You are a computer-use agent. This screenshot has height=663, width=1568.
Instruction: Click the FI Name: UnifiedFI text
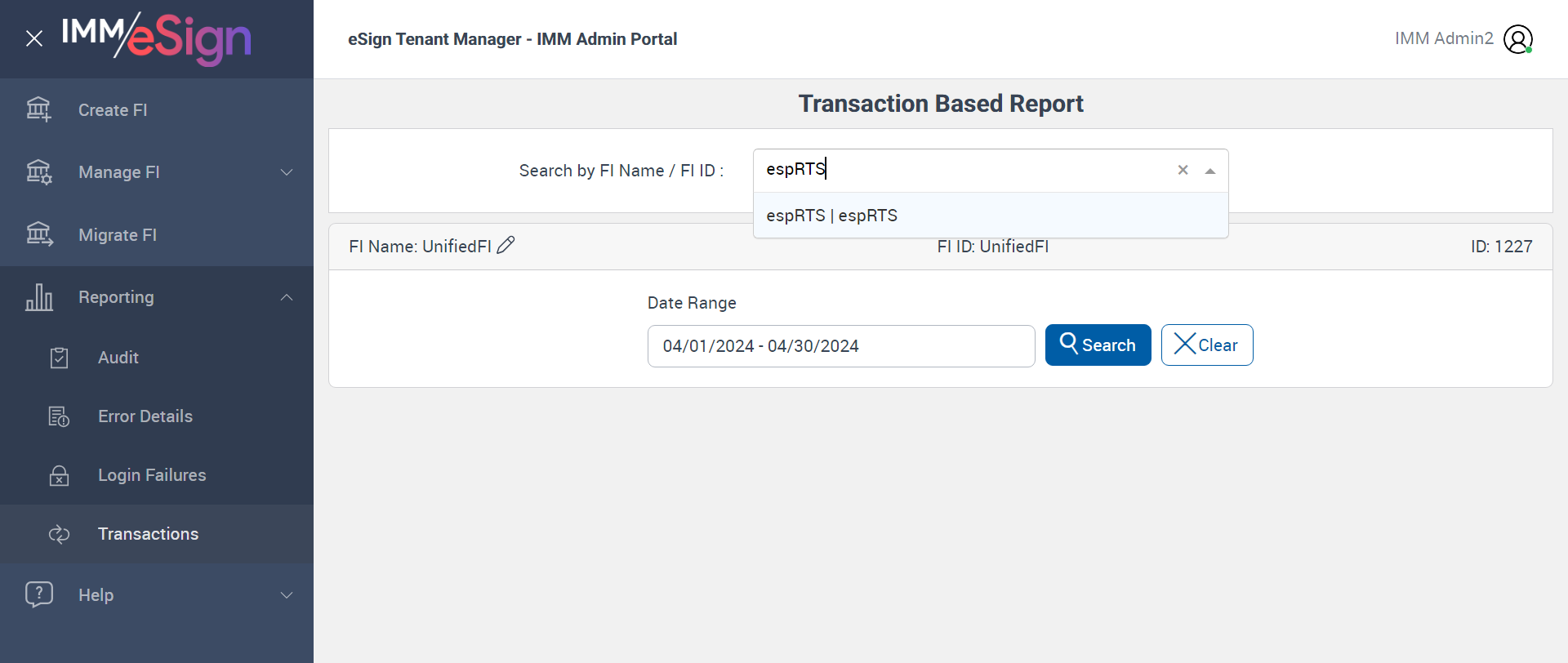tap(420, 247)
